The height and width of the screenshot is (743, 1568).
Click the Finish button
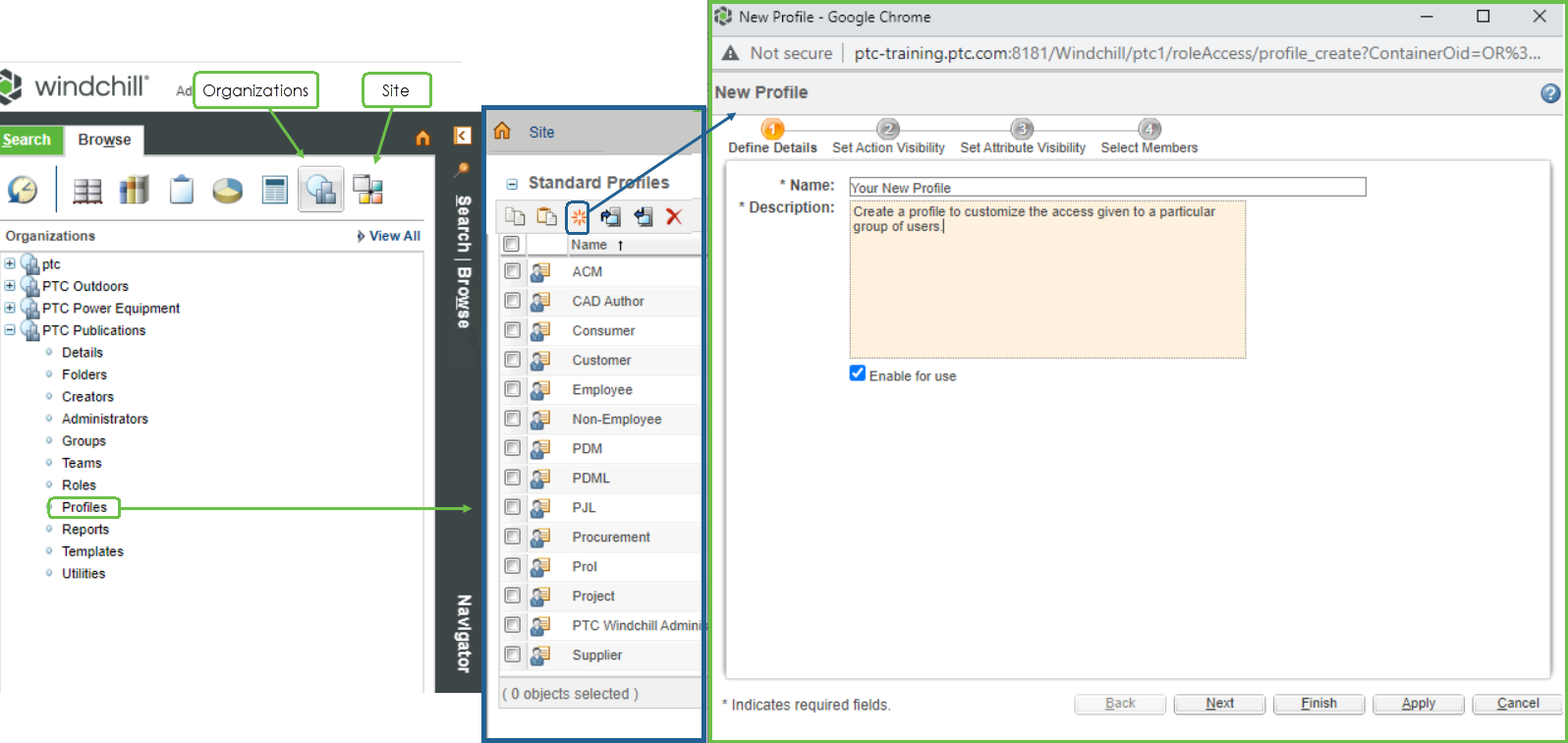[1318, 704]
